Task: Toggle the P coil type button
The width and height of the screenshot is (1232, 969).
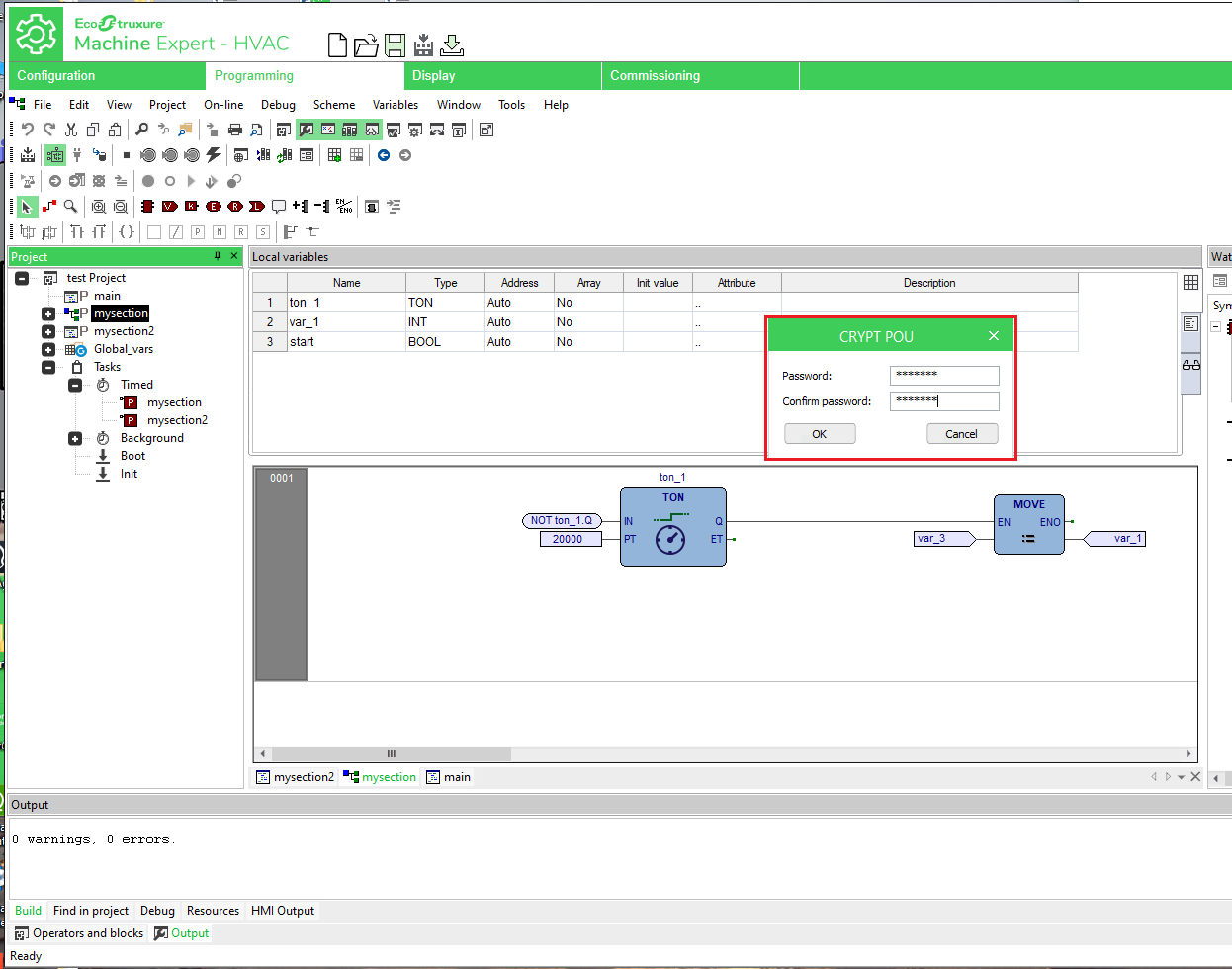Action: click(x=198, y=232)
